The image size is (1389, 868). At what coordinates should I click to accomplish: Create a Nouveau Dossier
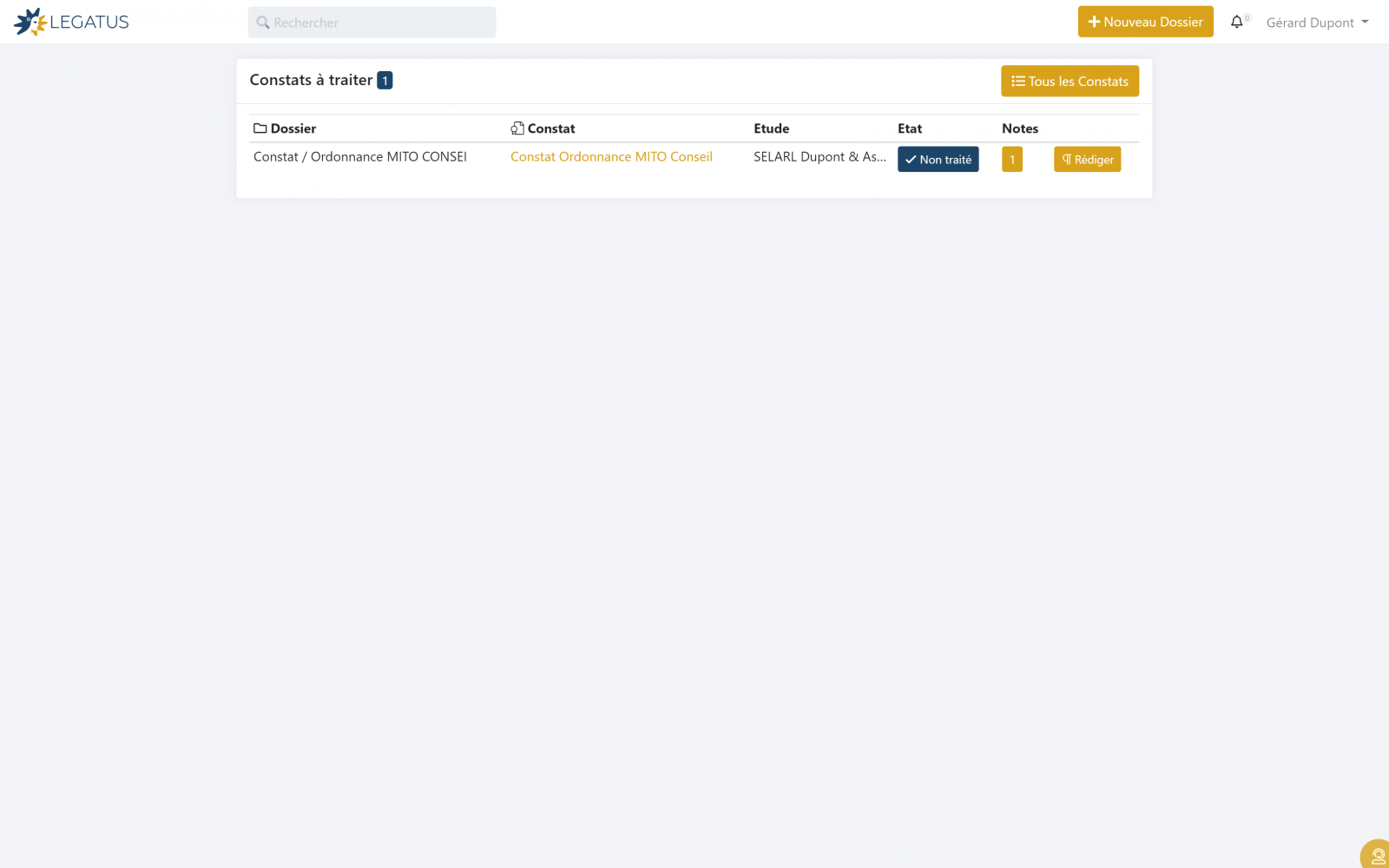click(1145, 22)
